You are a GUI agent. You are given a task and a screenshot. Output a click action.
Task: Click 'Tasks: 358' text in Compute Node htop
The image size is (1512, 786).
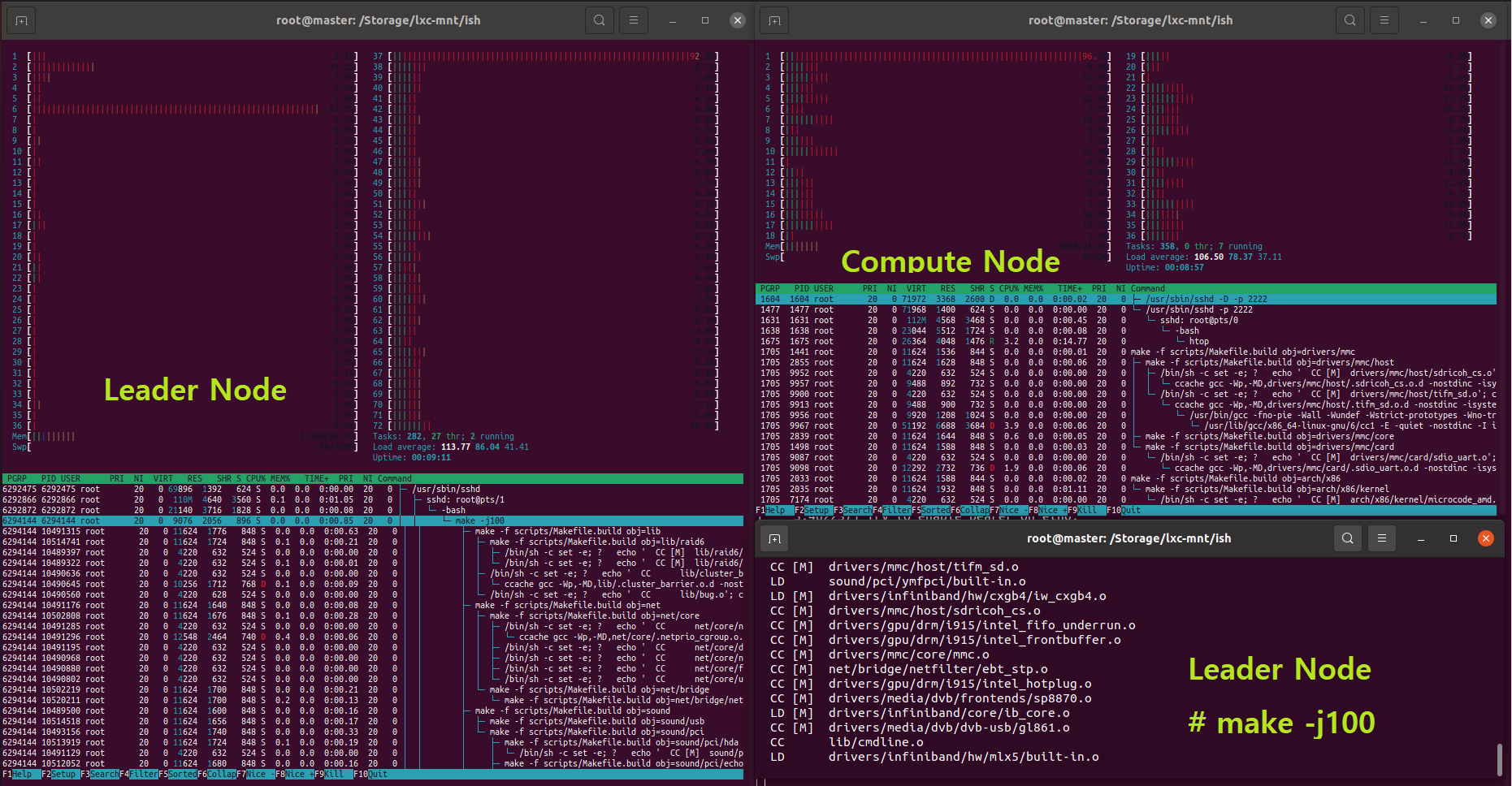click(1150, 247)
